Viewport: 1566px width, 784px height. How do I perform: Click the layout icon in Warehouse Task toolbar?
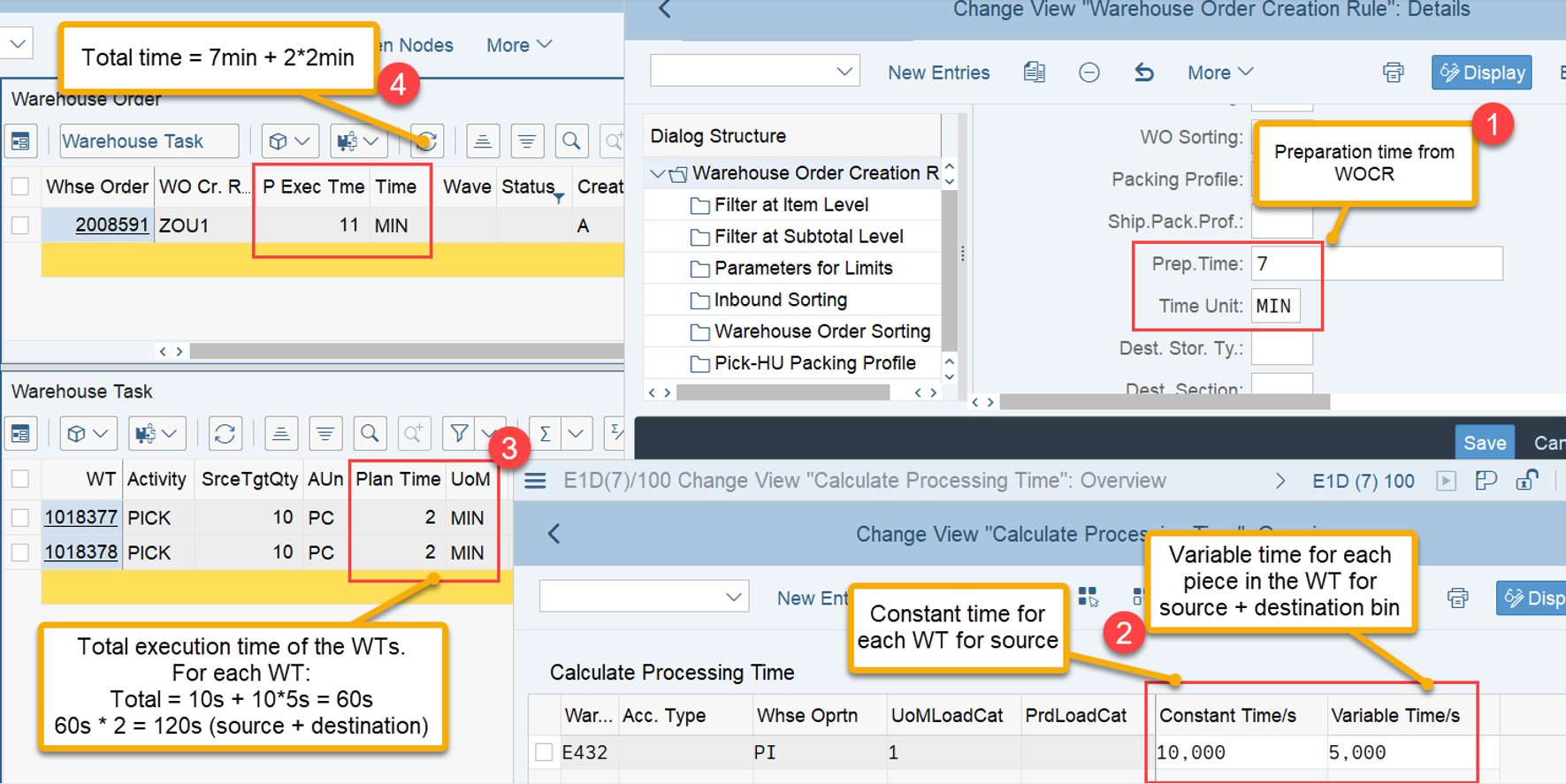point(20,434)
